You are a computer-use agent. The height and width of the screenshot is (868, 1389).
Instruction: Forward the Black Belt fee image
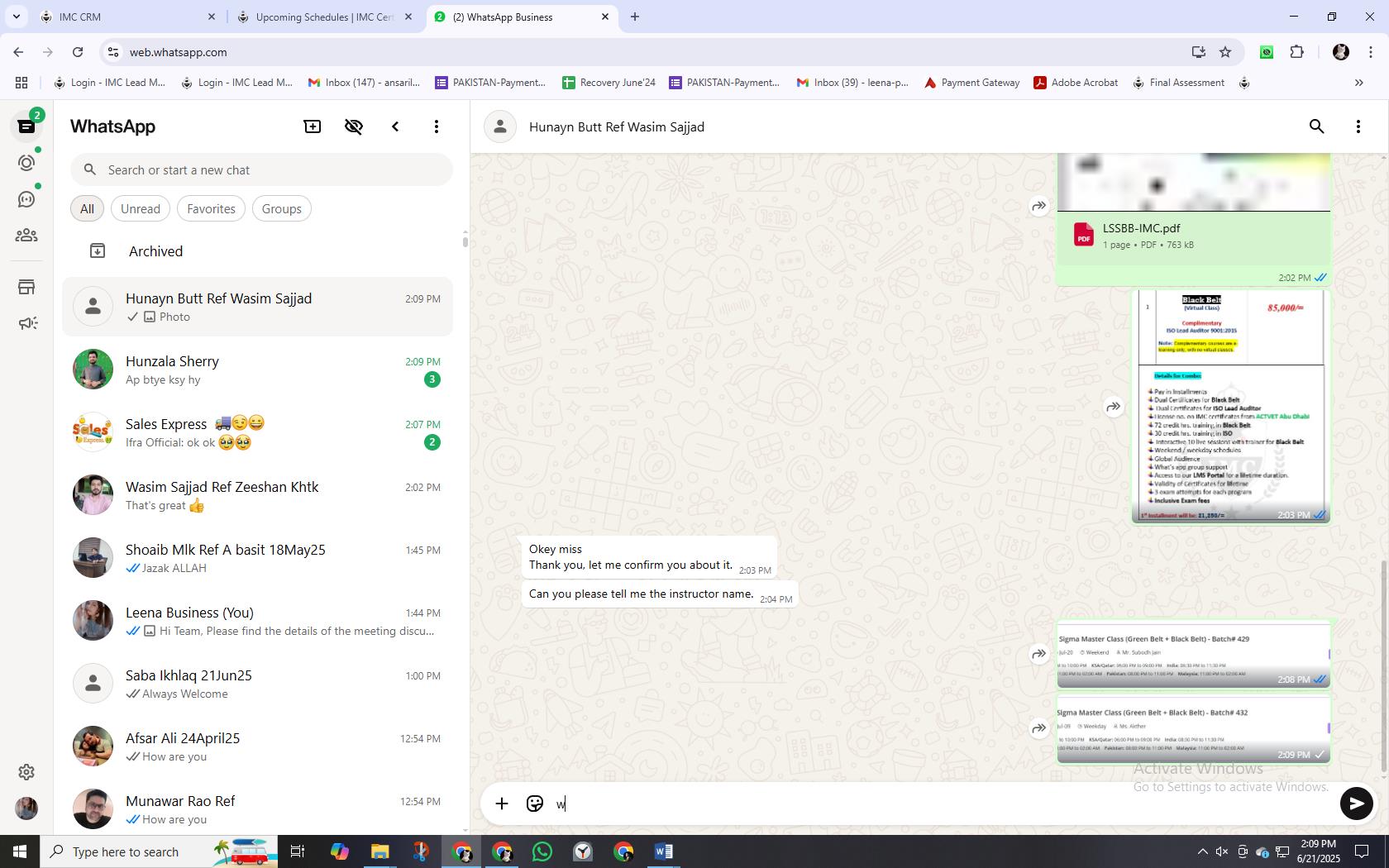(x=1114, y=407)
